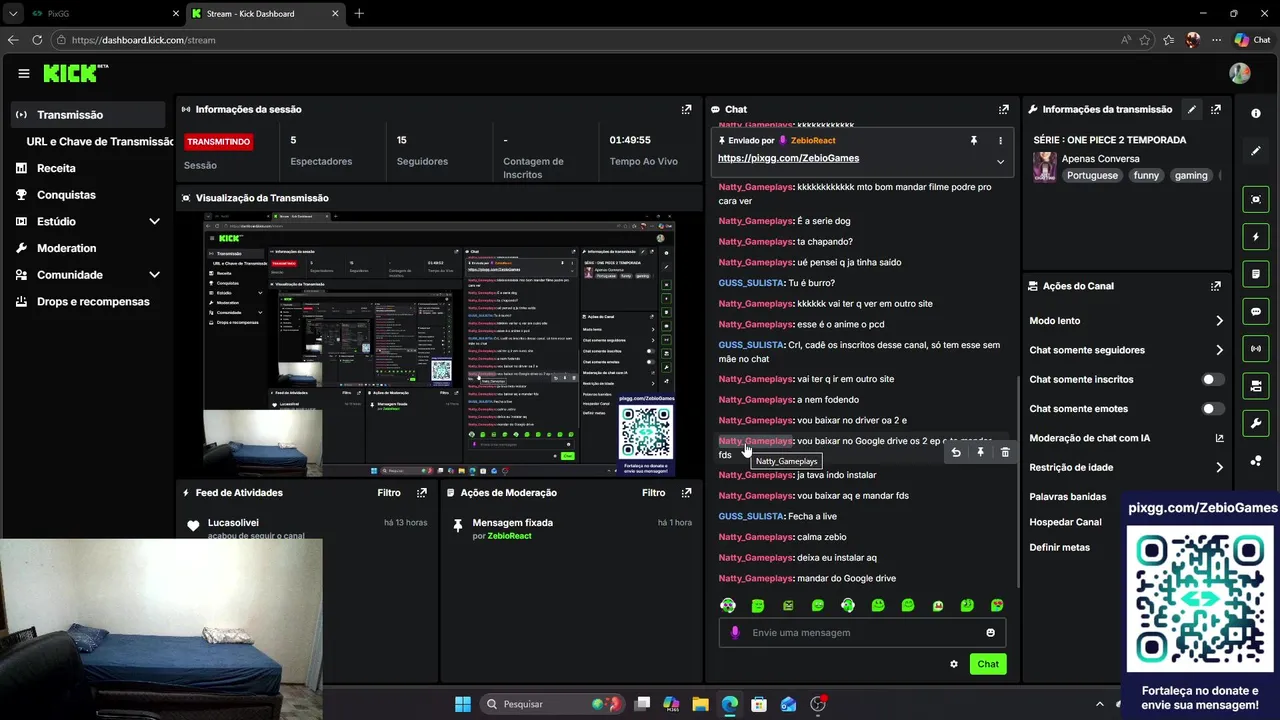This screenshot has height=720, width=1280.
Task: Open chat settings gear icon
Action: coord(954,664)
